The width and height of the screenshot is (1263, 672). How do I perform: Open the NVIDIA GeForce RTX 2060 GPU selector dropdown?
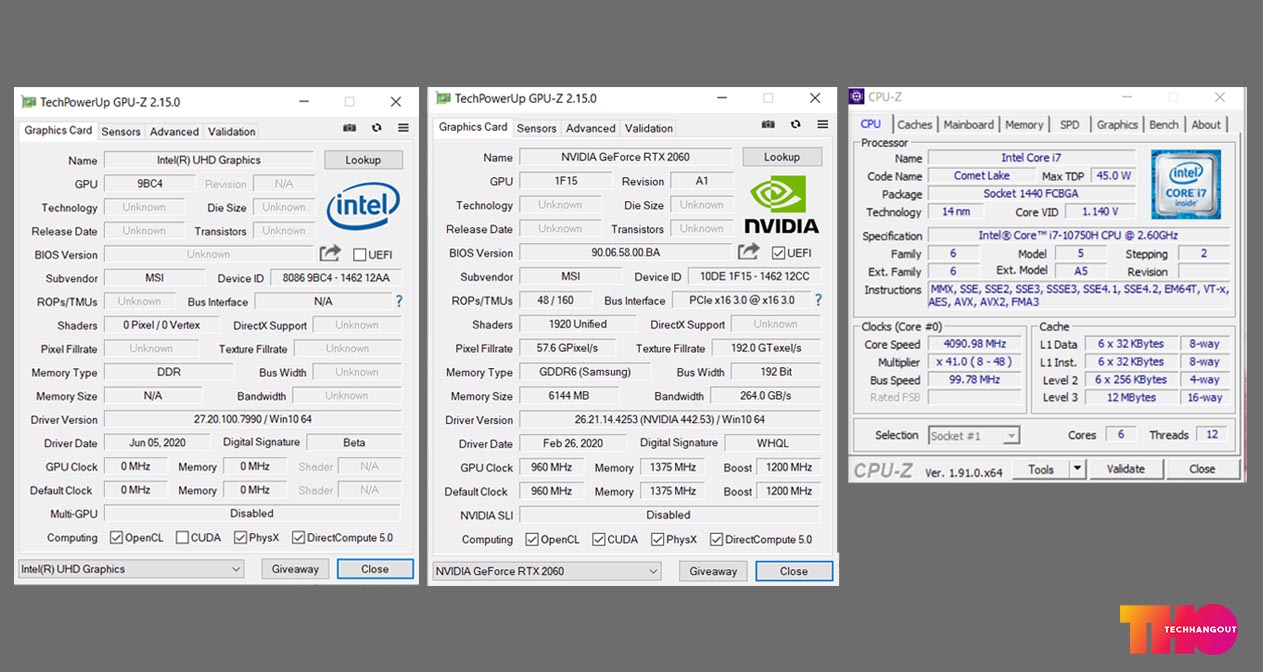547,571
